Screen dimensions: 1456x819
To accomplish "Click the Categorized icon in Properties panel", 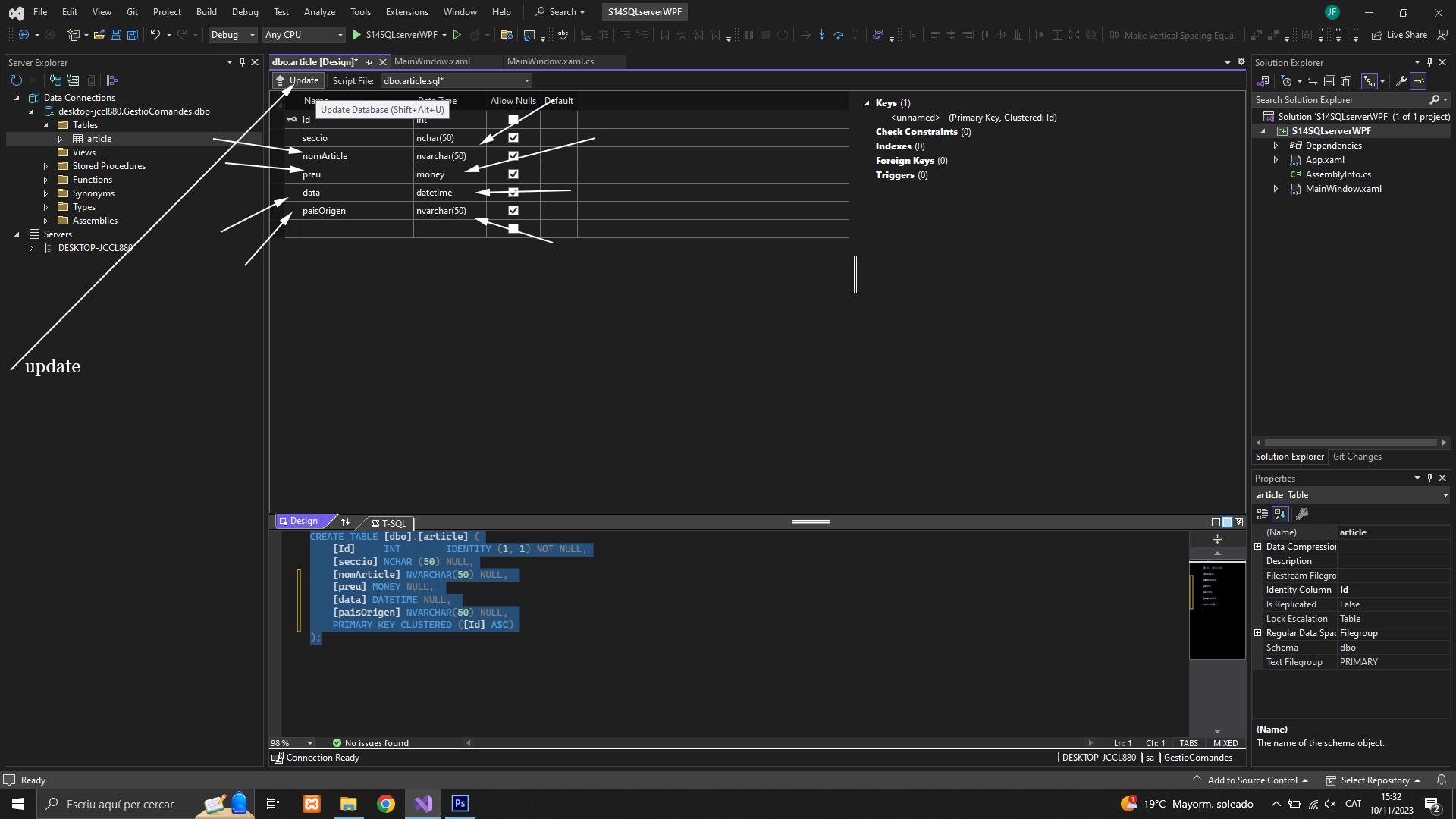I will 1263,514.
